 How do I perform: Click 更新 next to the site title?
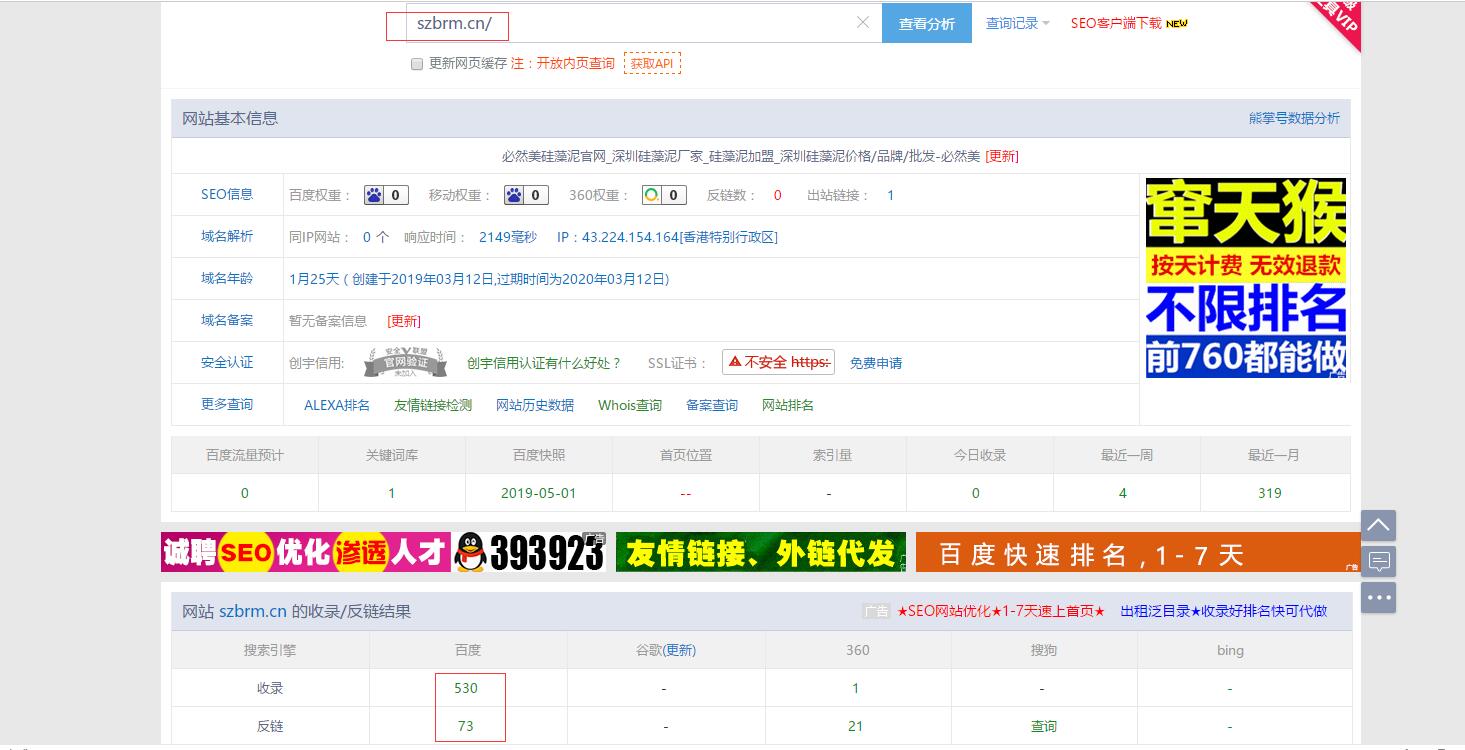1002,156
